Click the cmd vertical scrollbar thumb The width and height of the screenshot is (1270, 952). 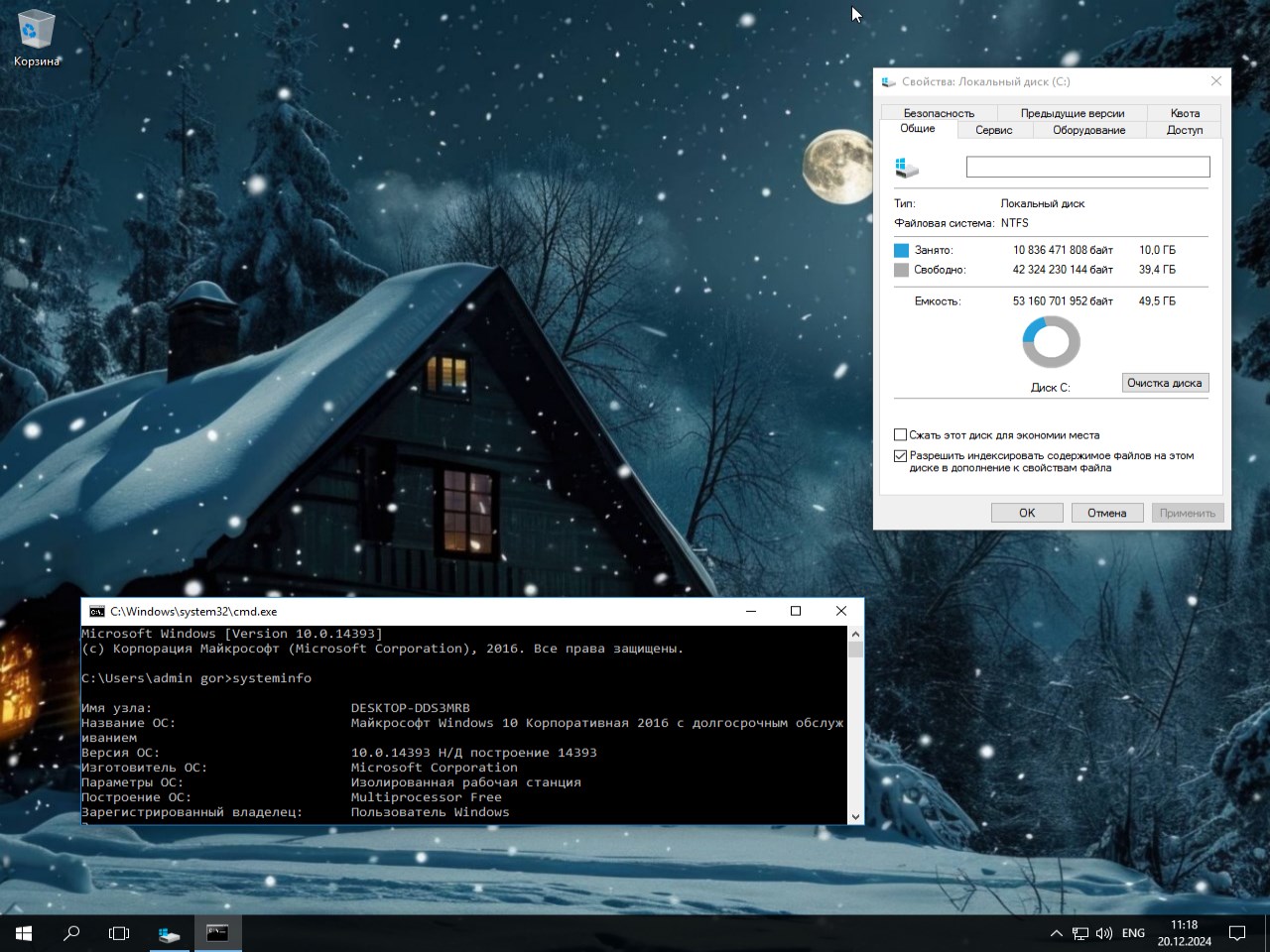point(855,650)
